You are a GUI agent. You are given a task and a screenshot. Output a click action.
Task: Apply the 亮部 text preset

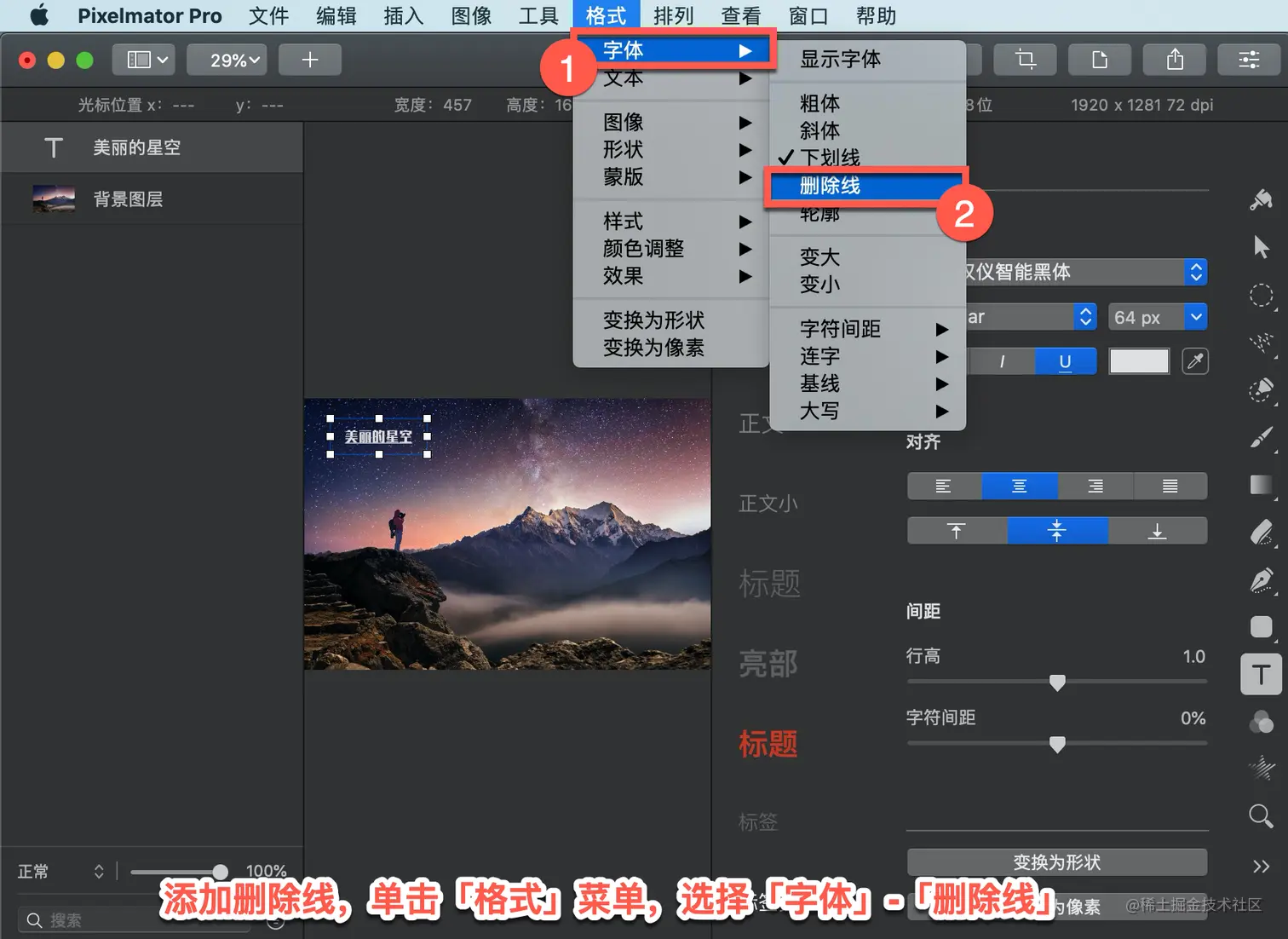click(768, 663)
